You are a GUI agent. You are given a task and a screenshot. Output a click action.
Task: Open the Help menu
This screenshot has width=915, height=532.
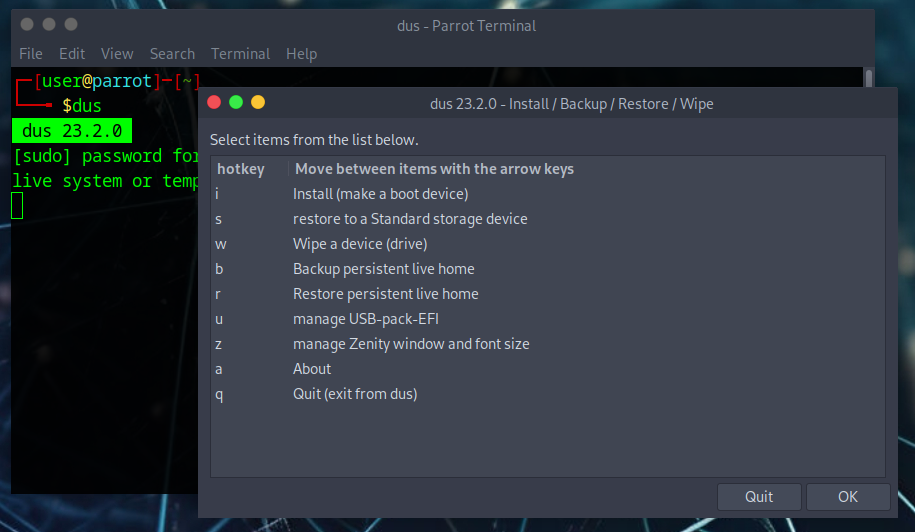pos(301,54)
